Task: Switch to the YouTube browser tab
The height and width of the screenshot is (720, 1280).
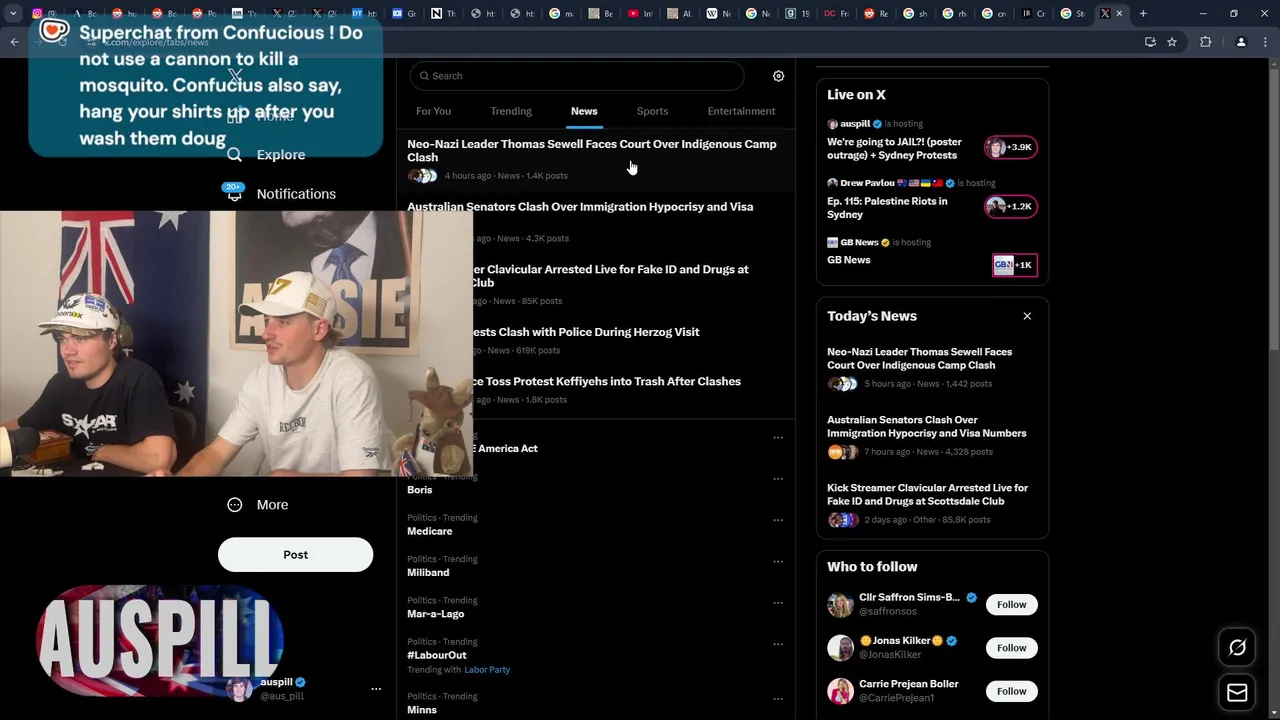Action: click(x=640, y=14)
